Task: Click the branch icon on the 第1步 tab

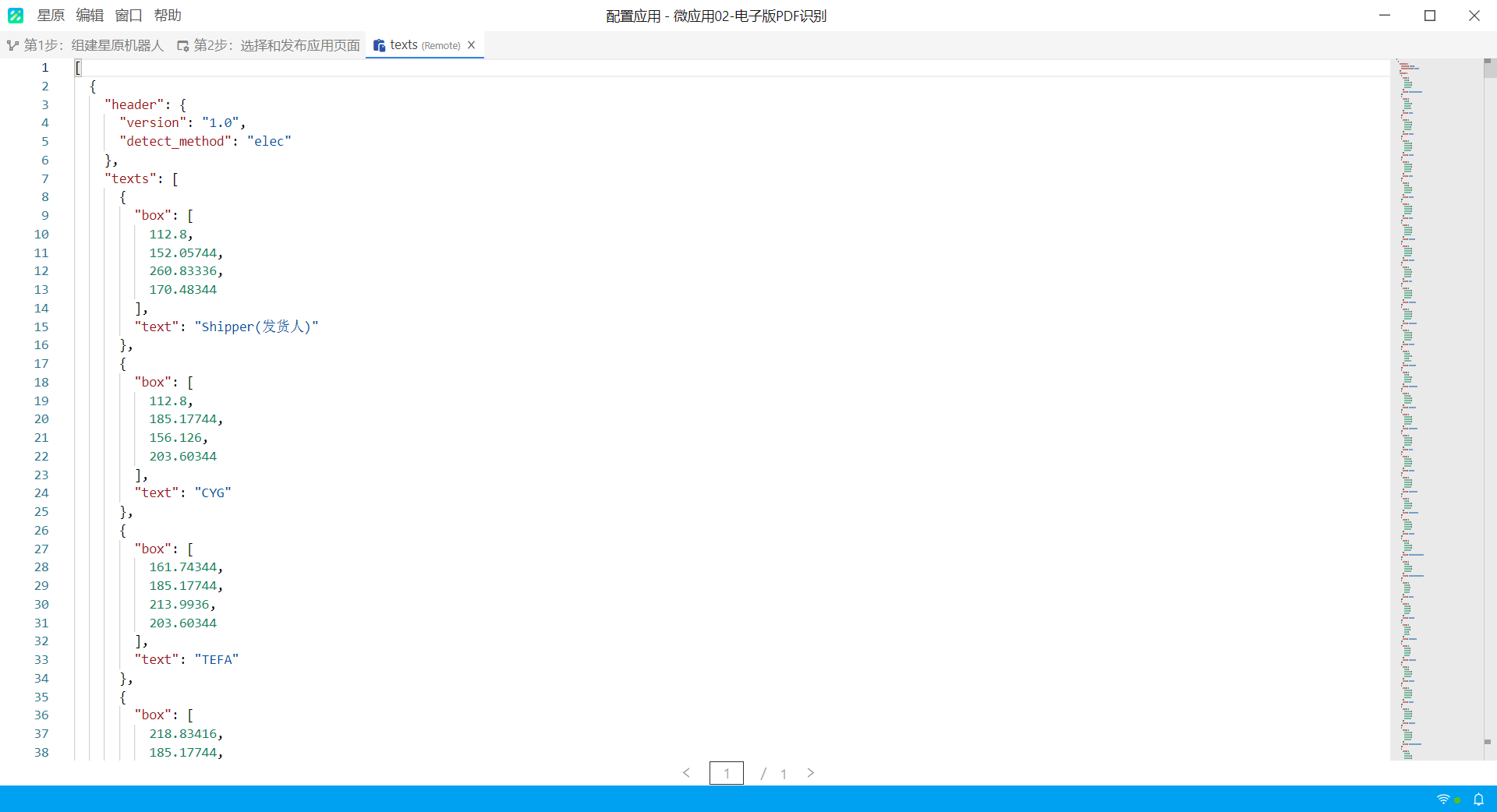Action: click(x=13, y=46)
